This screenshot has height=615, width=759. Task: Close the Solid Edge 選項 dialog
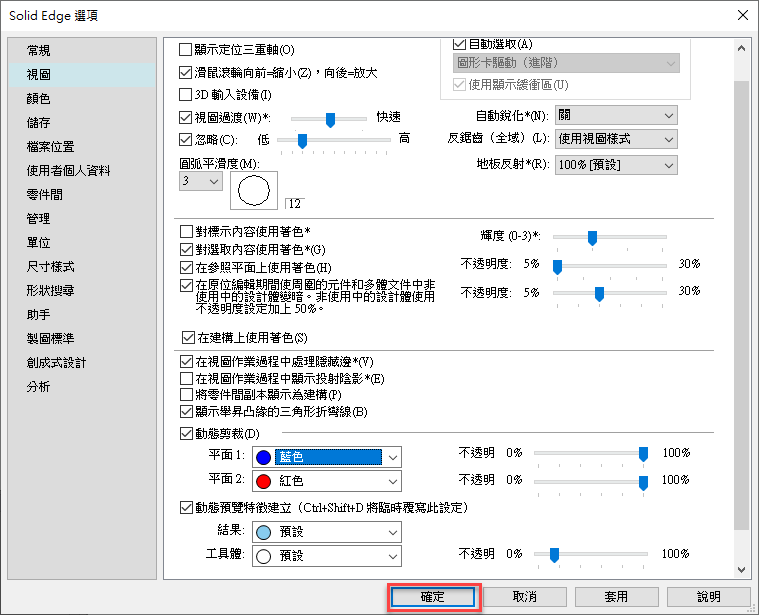[x=743, y=15]
